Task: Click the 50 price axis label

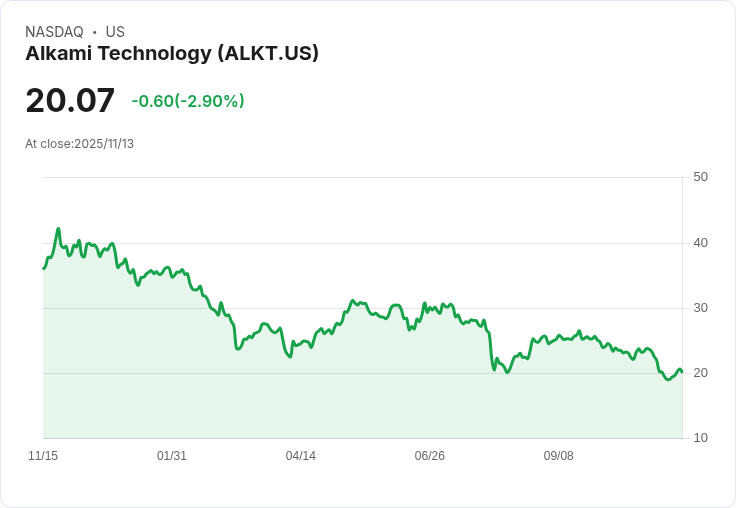Action: (700, 177)
